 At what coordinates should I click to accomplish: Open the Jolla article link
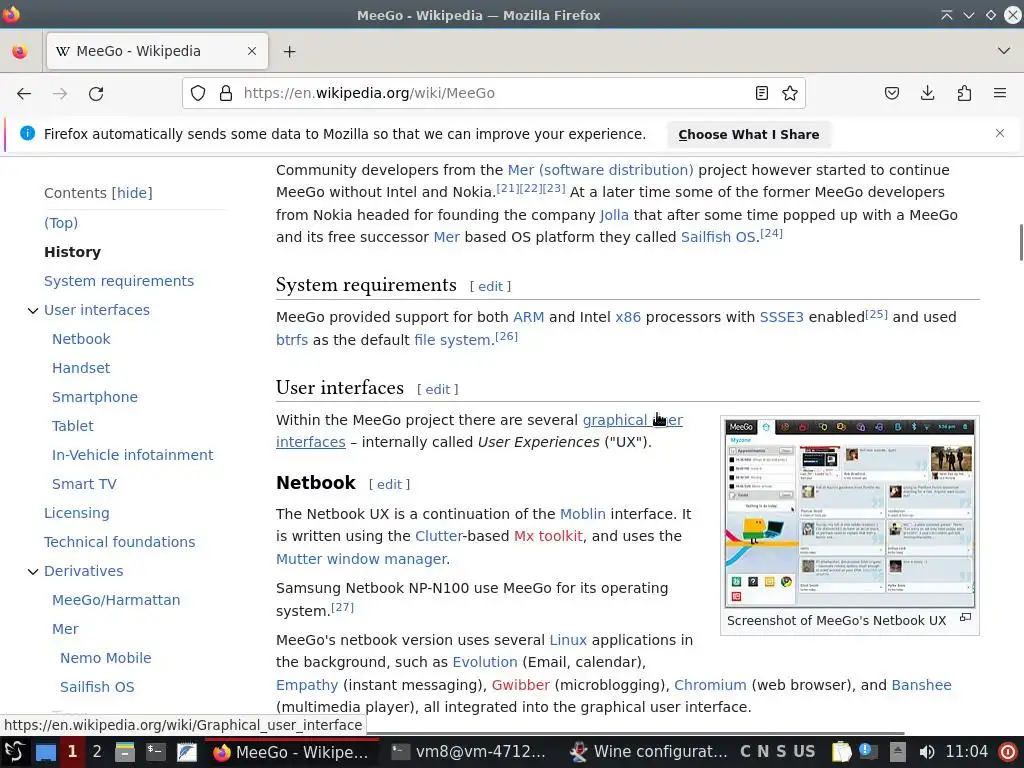point(614,215)
